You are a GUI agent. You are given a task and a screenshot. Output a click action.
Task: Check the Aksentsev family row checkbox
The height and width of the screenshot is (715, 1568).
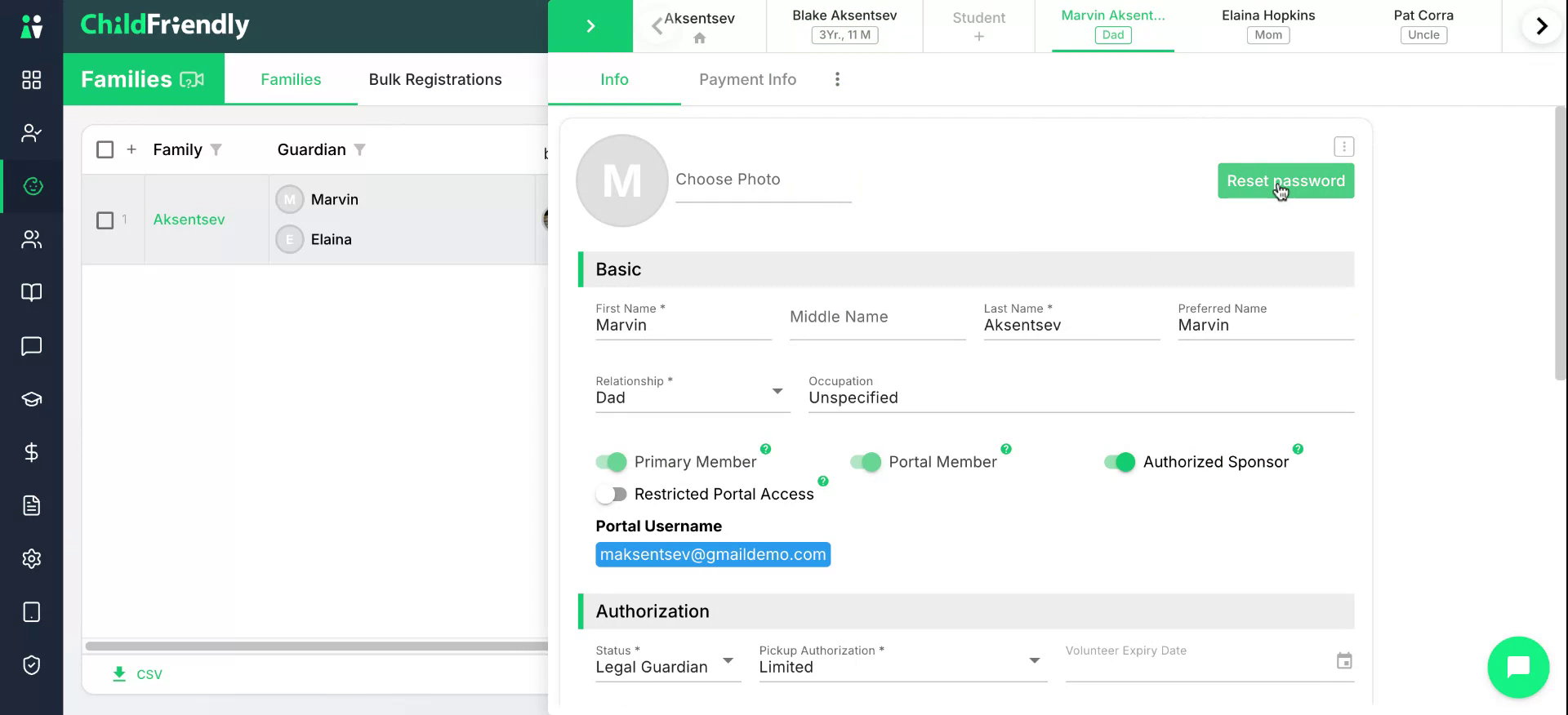click(105, 220)
